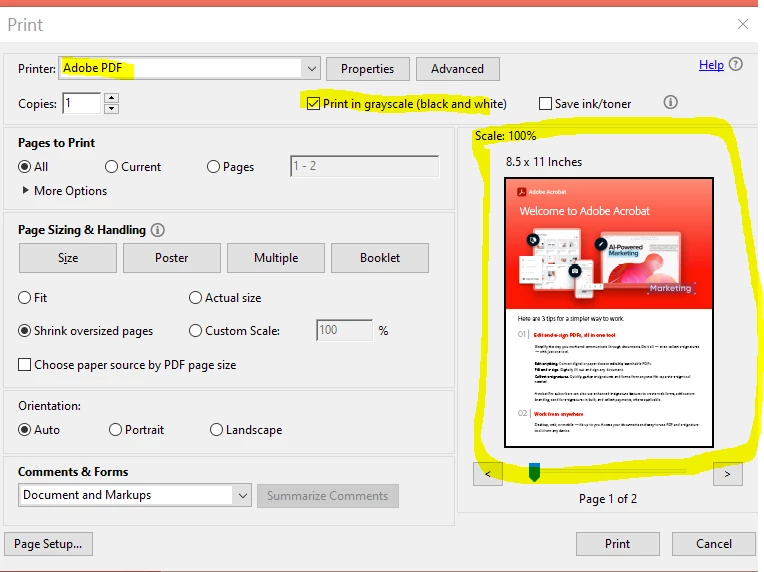This screenshot has height=572, width=764.
Task: Open the Document and Markups dropdown
Action: [135, 495]
